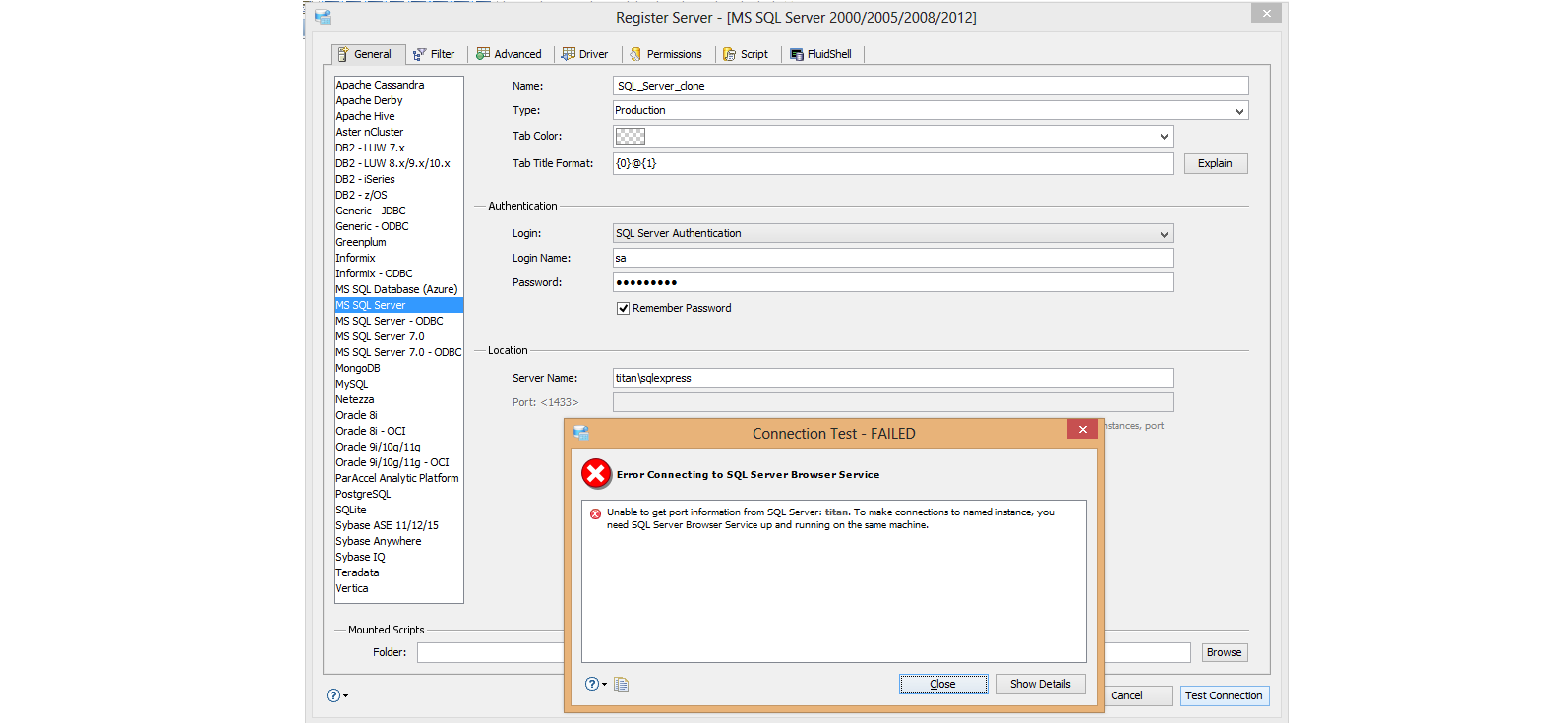This screenshot has width=1568, height=723.
Task: Select 'Informix - ODBC' entry
Action: (x=398, y=273)
